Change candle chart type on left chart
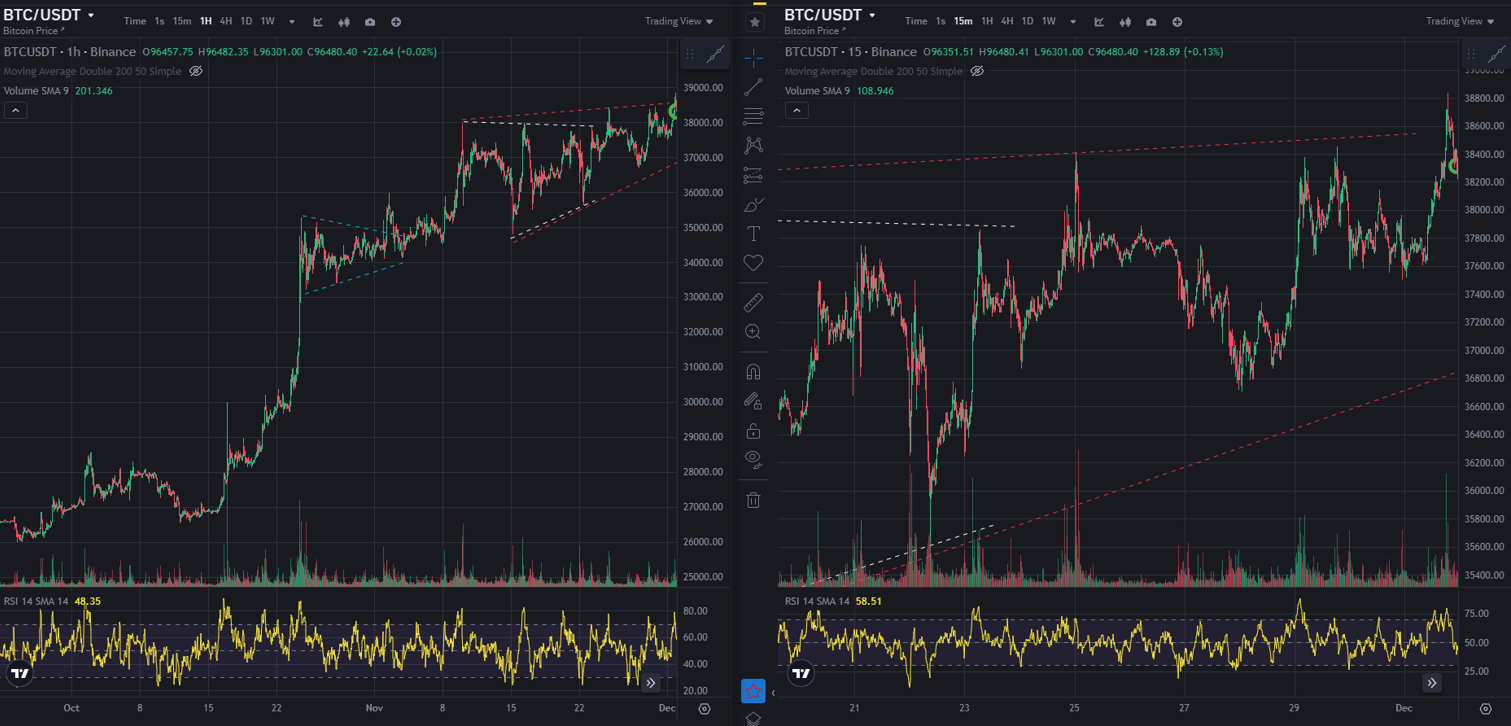1511x726 pixels. (344, 21)
